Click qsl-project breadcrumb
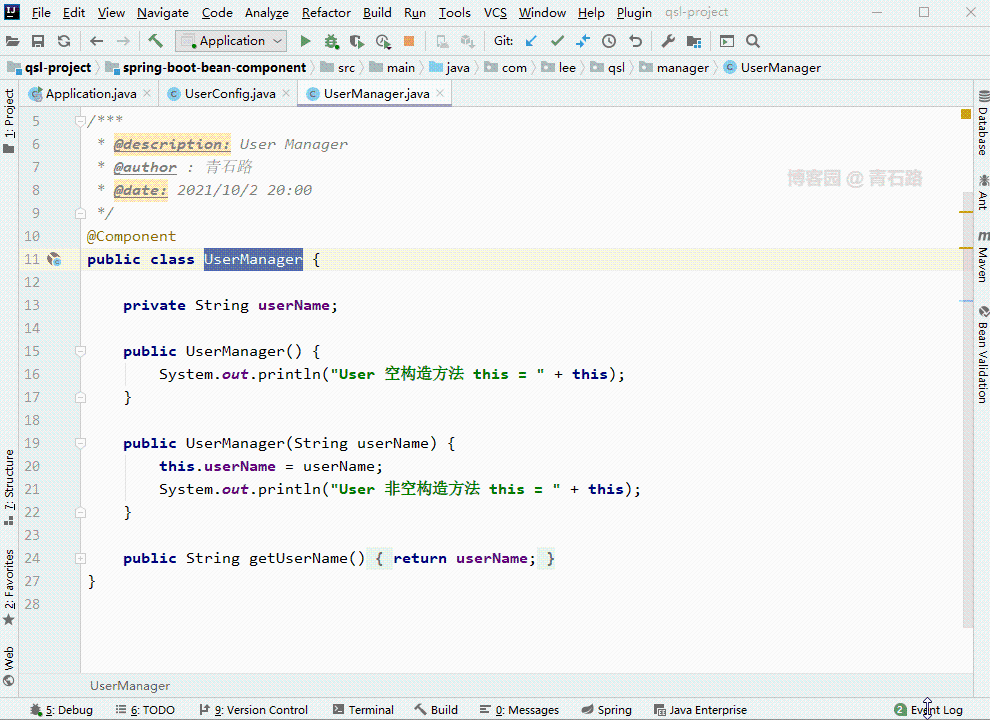990x720 pixels. click(x=50, y=68)
